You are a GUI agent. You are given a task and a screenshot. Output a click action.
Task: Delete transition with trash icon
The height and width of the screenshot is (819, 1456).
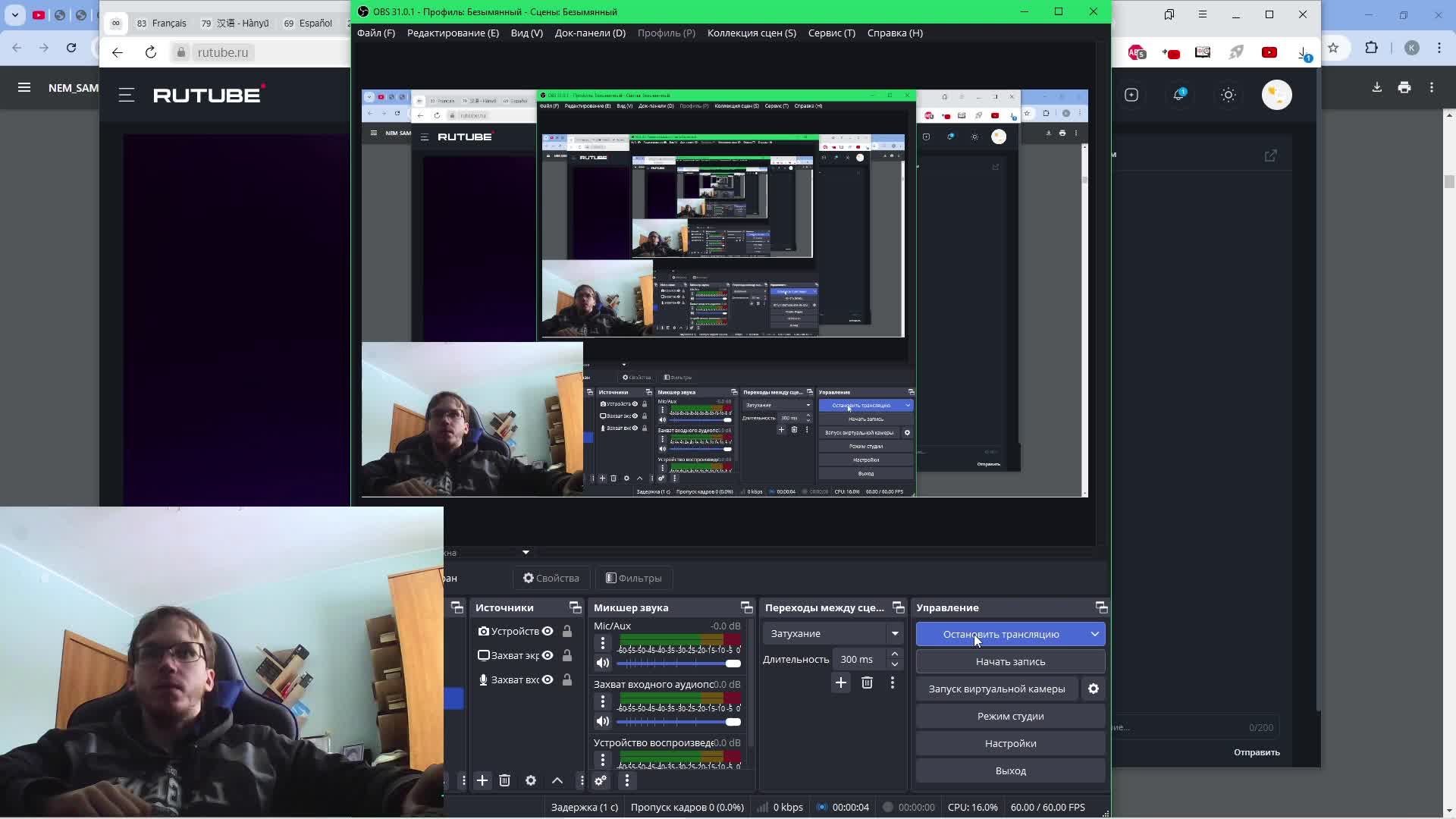point(867,682)
